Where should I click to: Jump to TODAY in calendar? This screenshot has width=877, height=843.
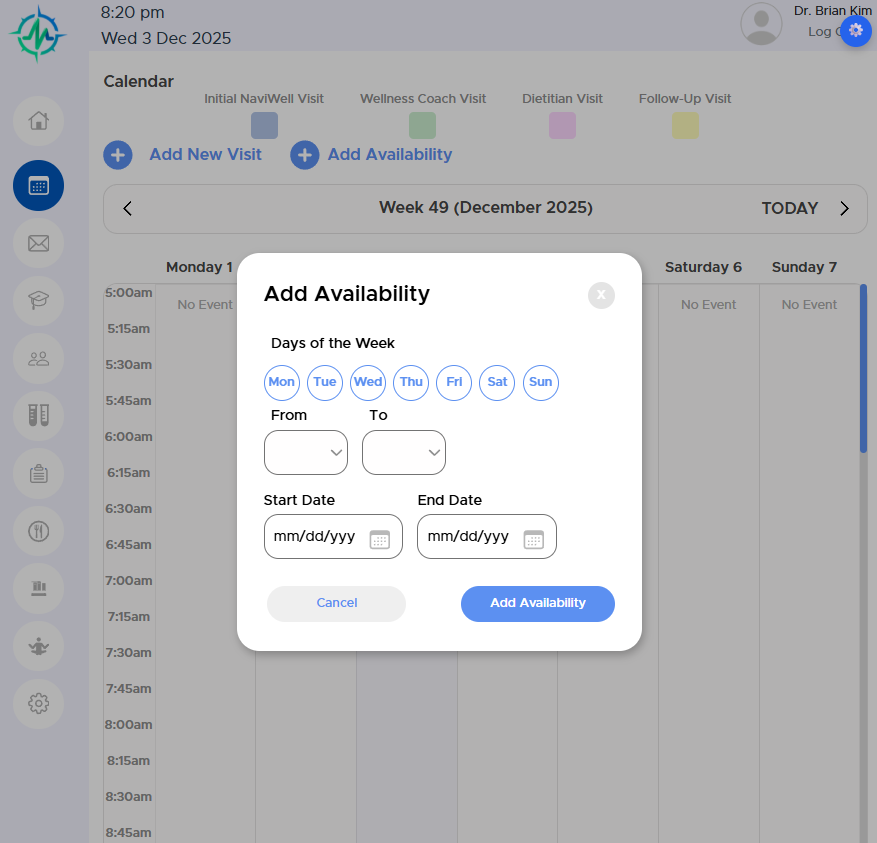[789, 209]
